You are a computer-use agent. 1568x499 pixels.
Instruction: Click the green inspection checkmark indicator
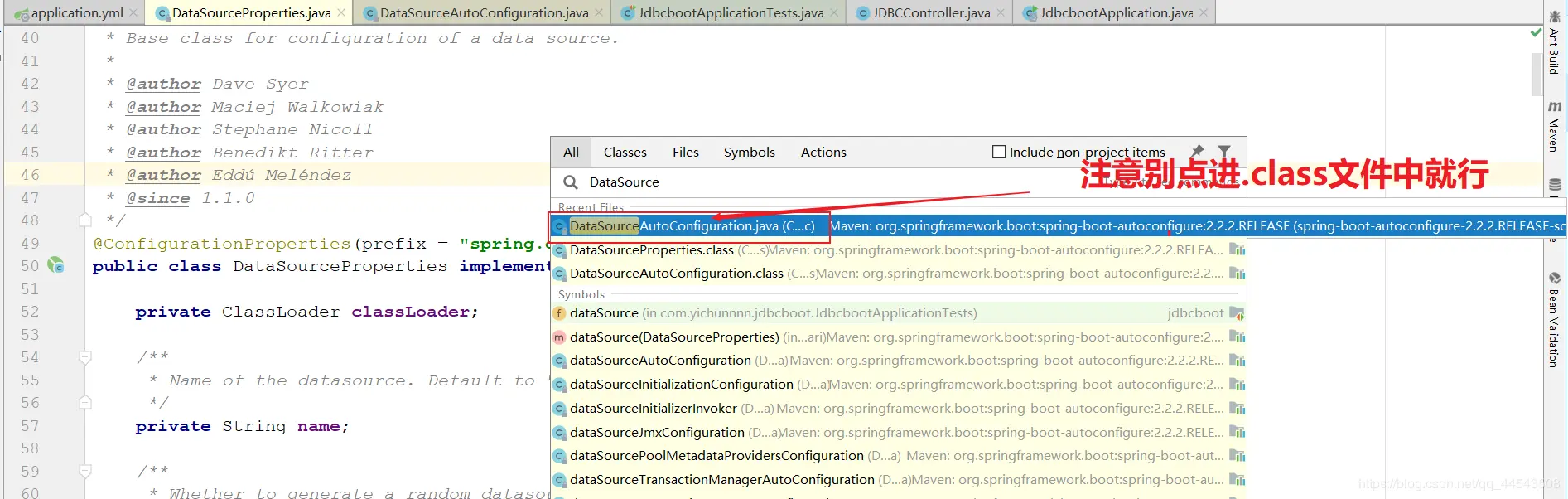[x=1536, y=33]
